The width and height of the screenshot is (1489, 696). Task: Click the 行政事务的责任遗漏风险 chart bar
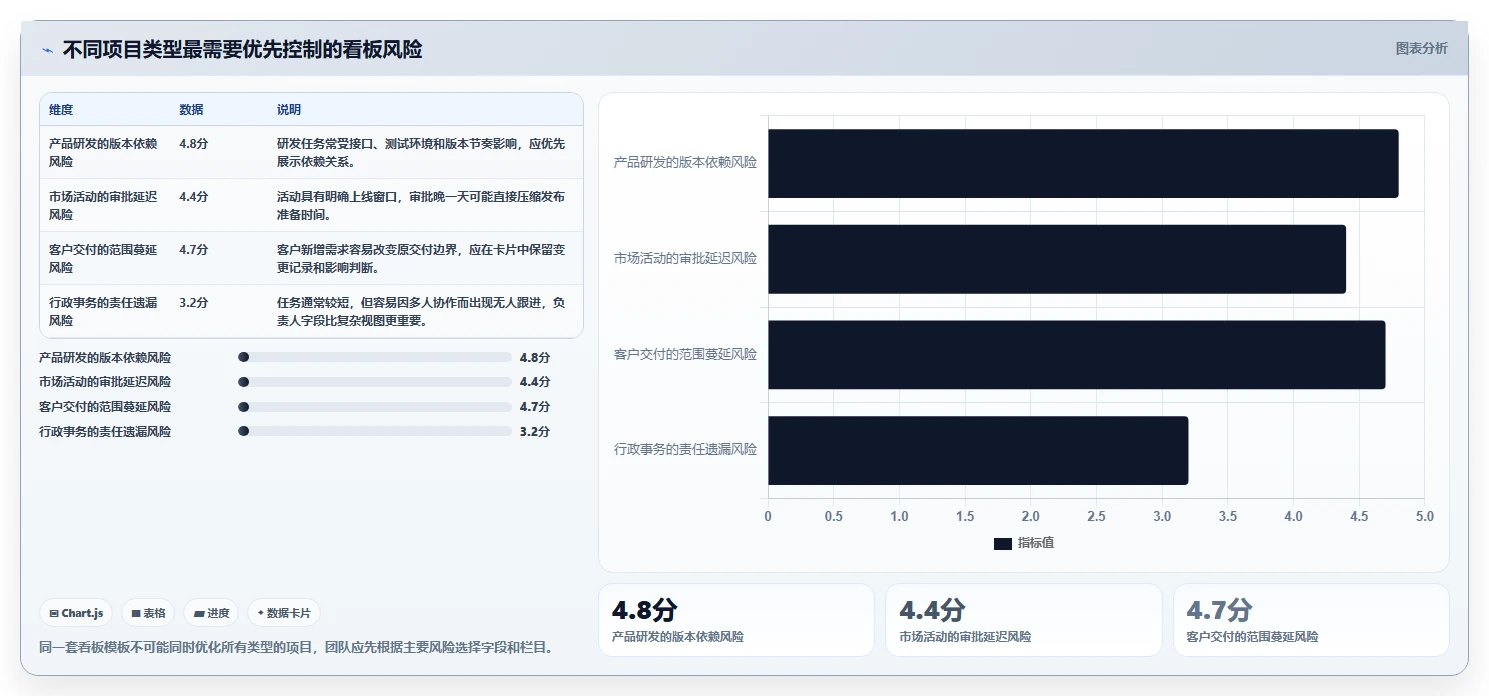coord(978,451)
